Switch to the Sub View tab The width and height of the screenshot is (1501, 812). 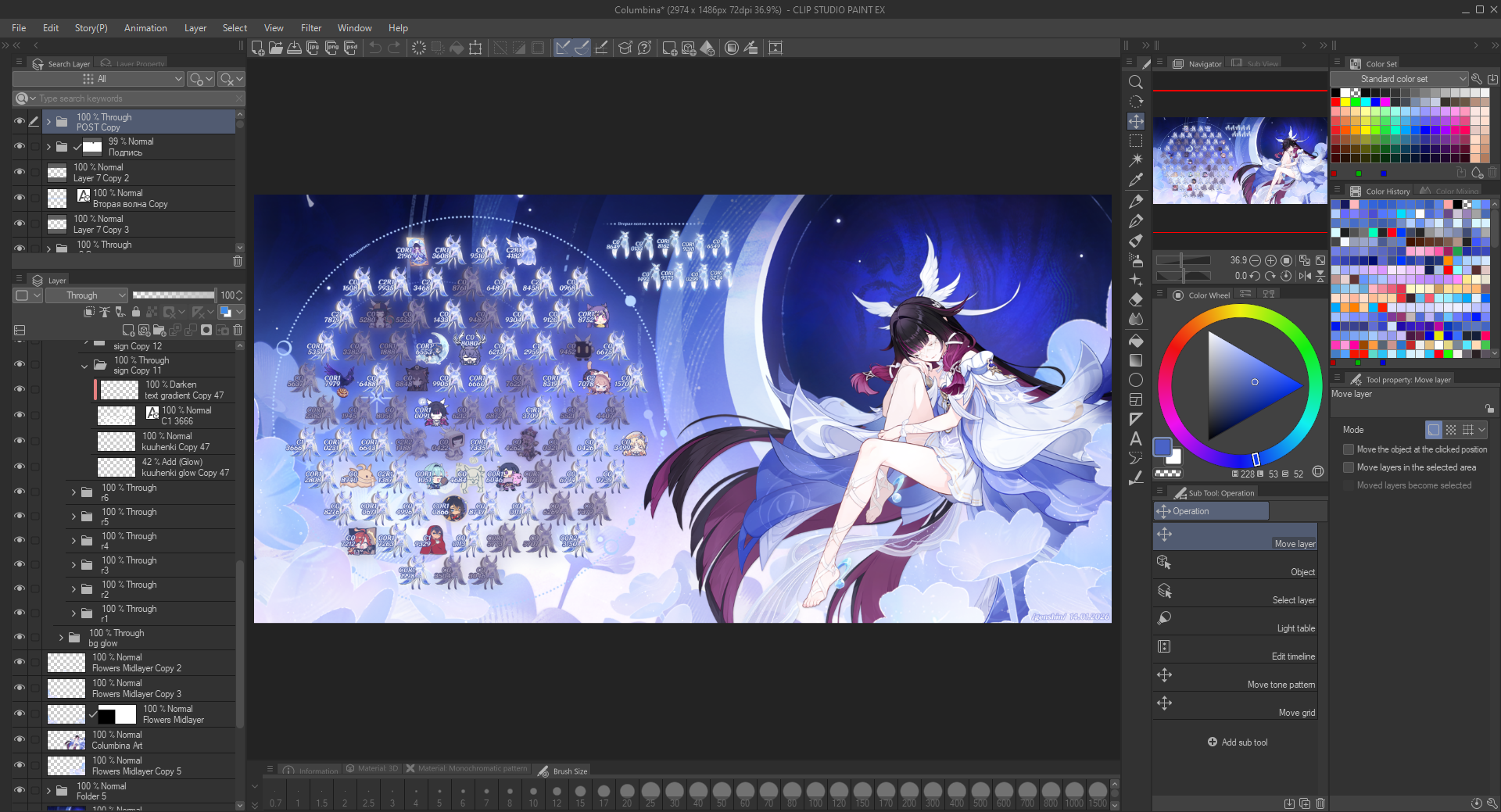[1256, 64]
